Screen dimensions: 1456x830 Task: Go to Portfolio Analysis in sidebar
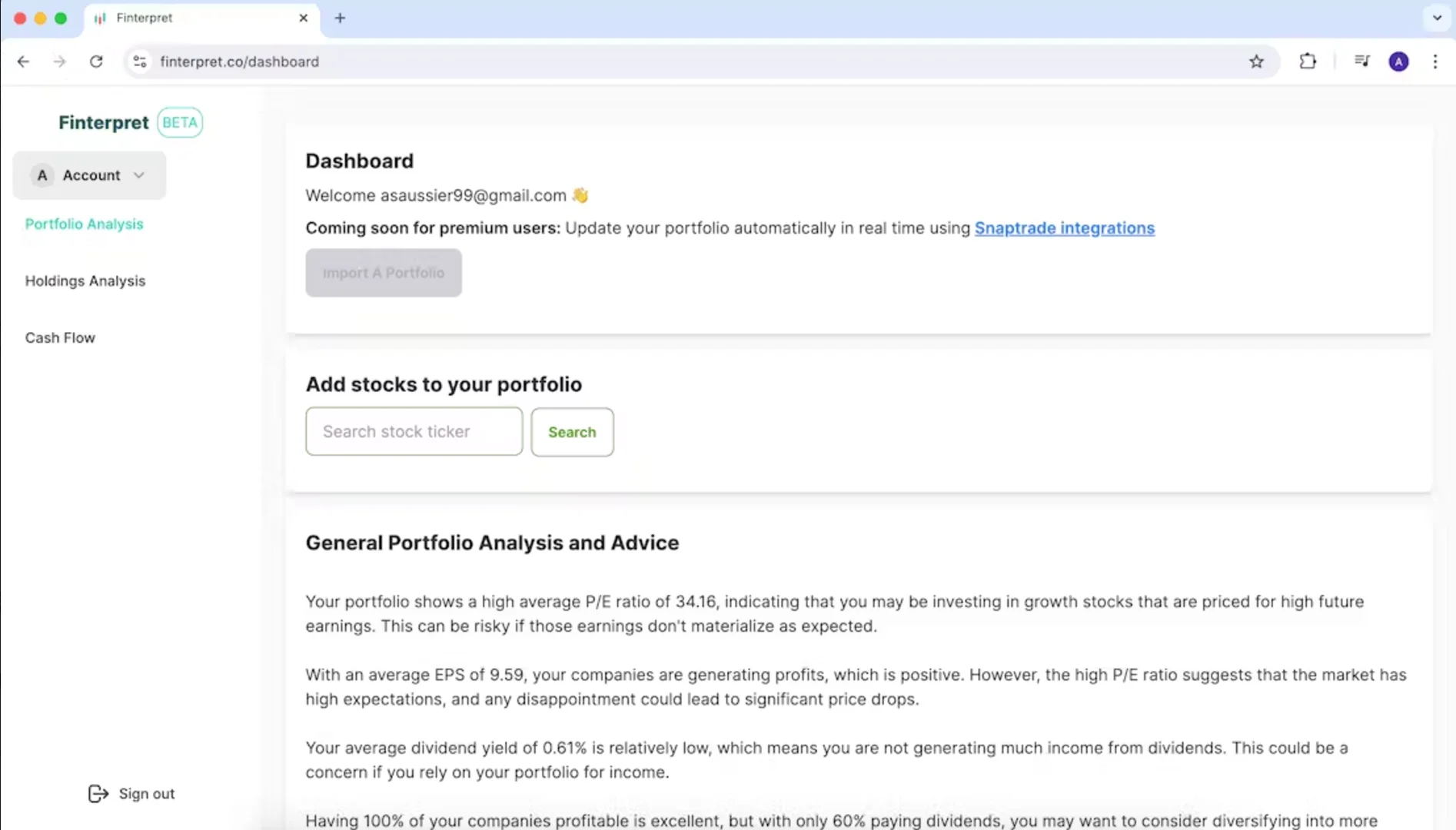pos(84,224)
